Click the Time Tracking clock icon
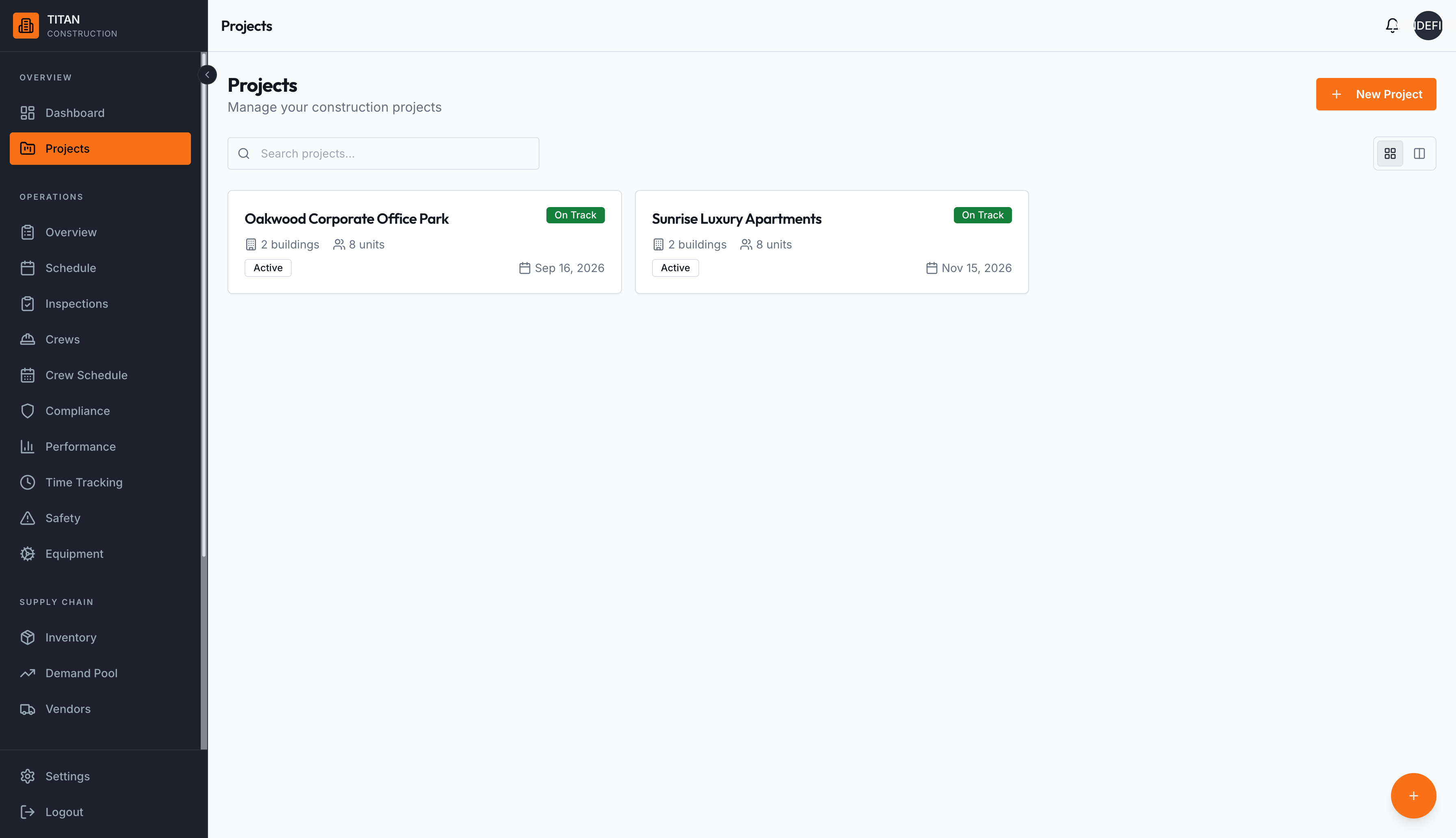1456x838 pixels. pyautogui.click(x=28, y=482)
